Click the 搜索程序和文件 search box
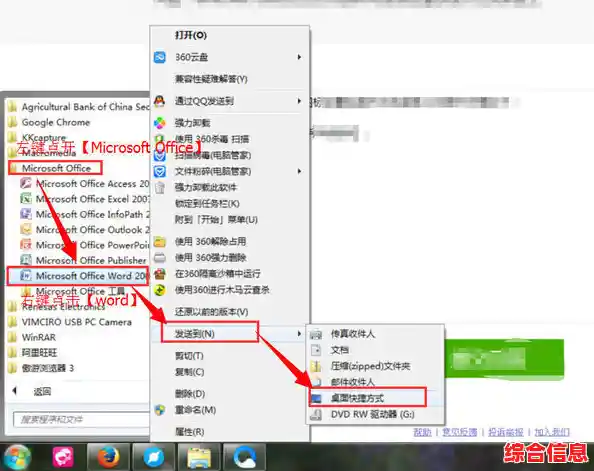The width and height of the screenshot is (594, 471). 81,419
